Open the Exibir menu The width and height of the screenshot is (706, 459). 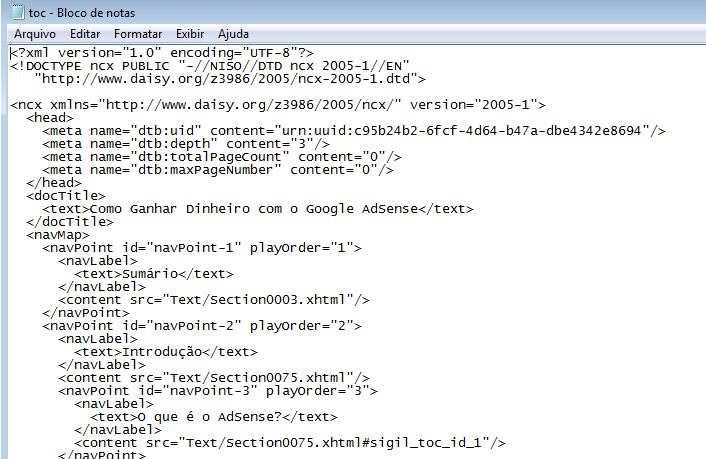coord(190,34)
